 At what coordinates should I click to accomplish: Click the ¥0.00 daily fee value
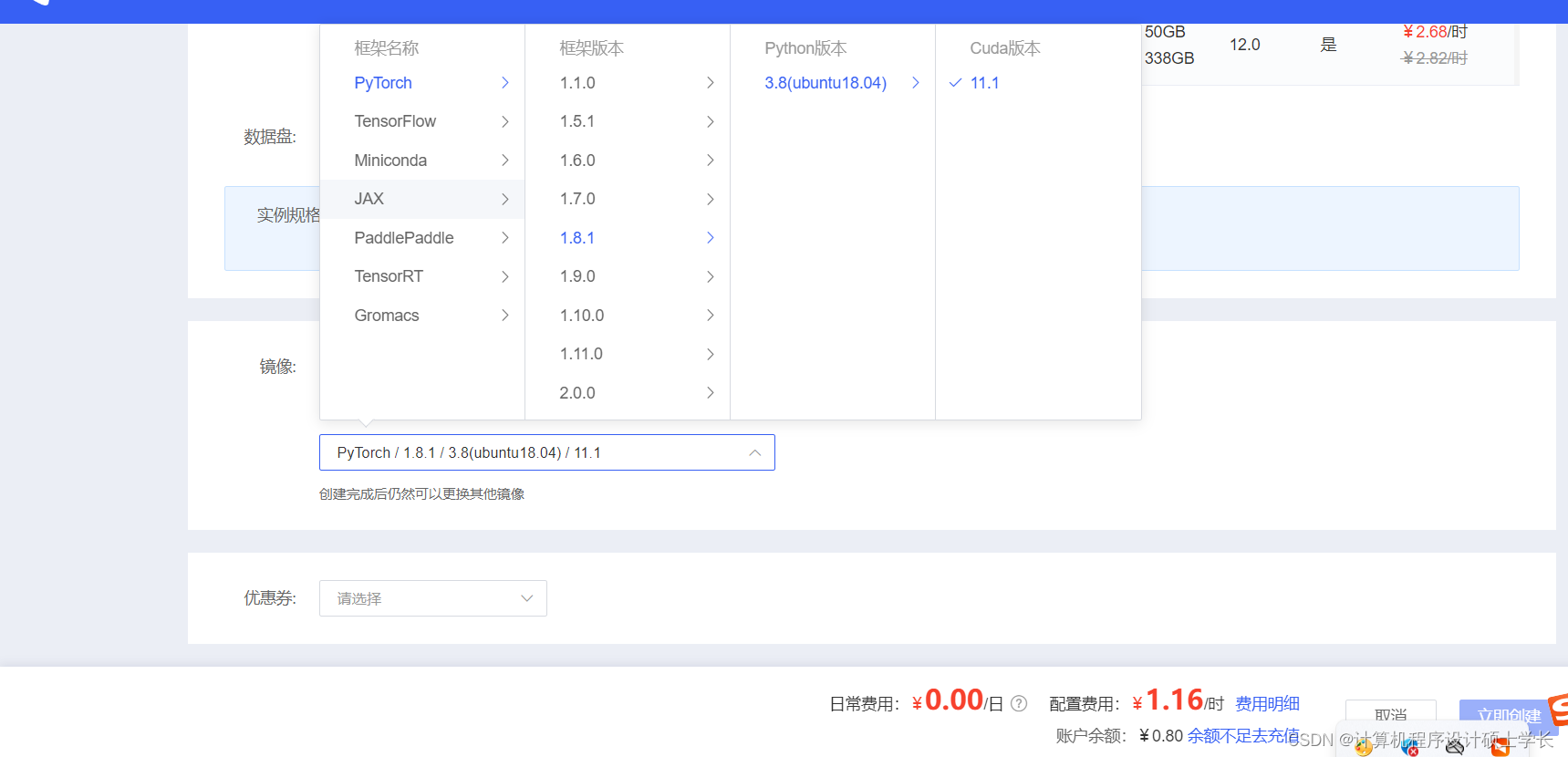tap(948, 700)
